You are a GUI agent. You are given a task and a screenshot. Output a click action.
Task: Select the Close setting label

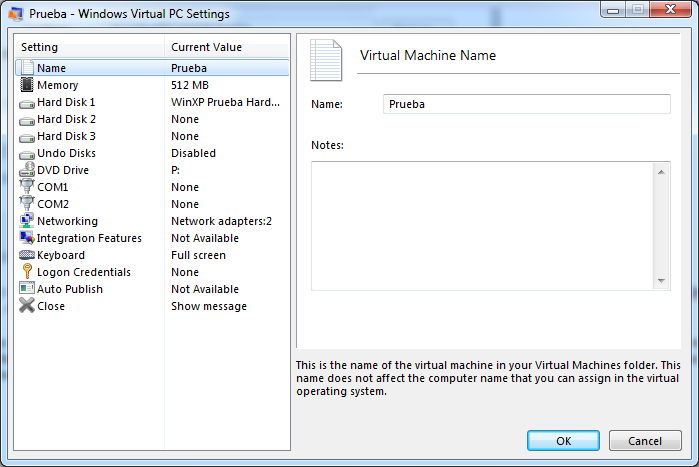click(51, 306)
